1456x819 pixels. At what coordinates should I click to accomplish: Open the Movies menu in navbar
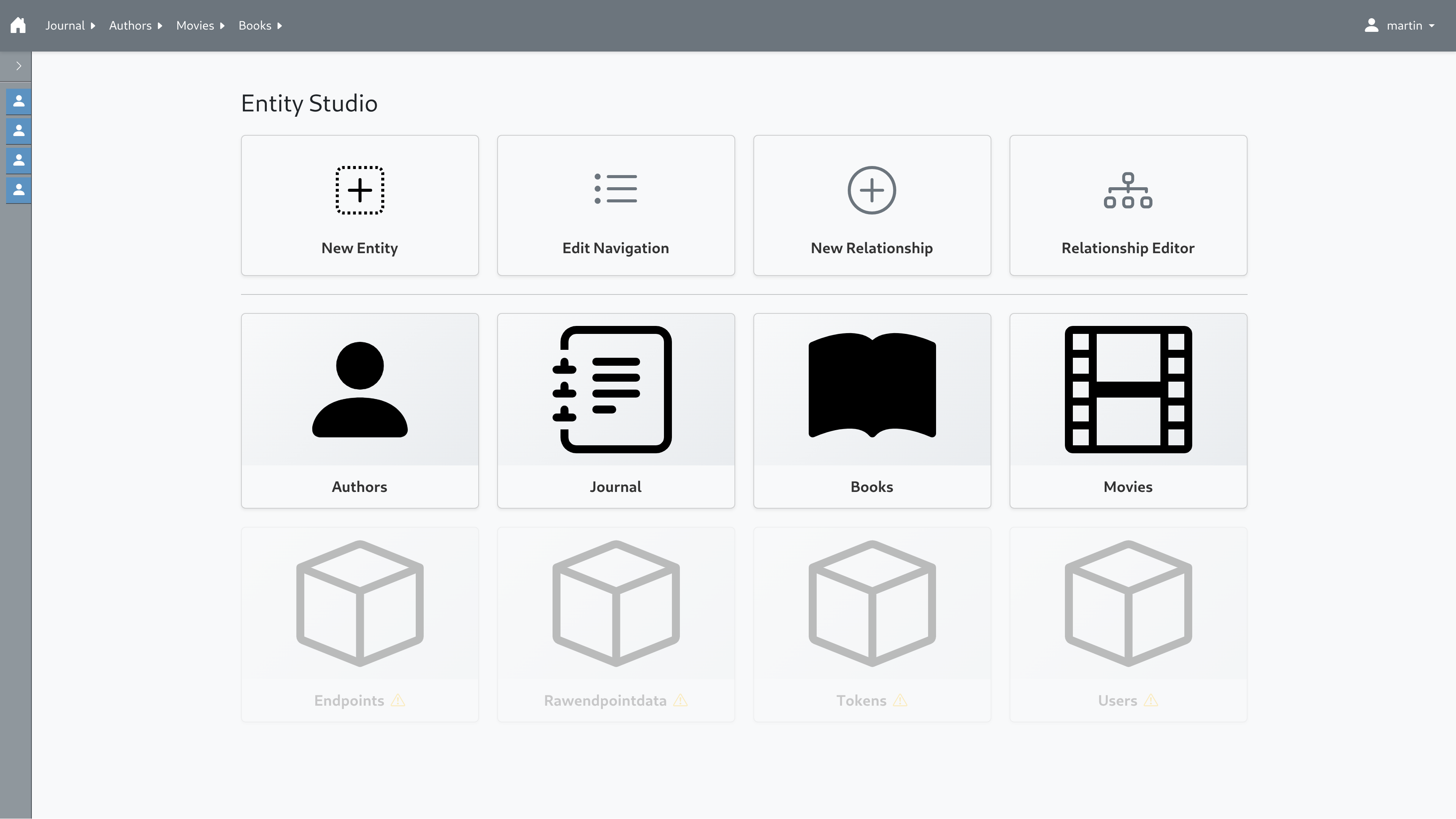(200, 25)
